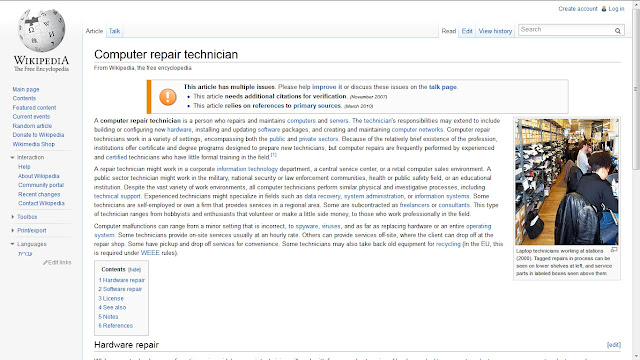Image resolution: width=640 pixels, height=360 pixels.
Task: Open the Edit tab
Action: 467,31
